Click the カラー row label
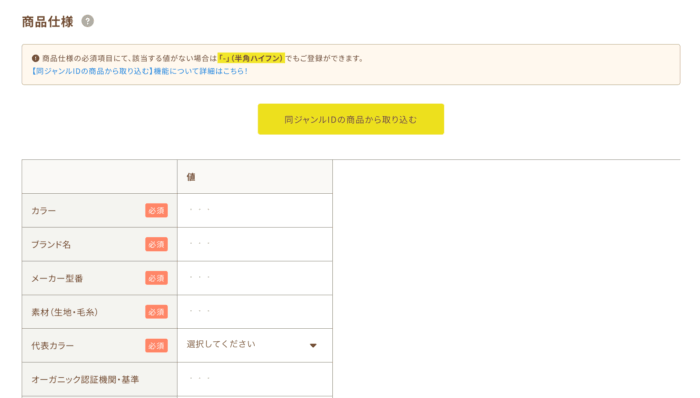The image size is (700, 398). [x=43, y=211]
